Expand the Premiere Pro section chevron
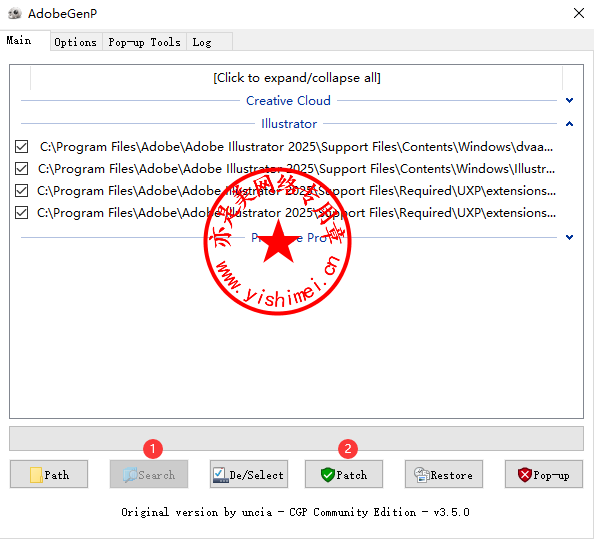Viewport: 594px width, 539px height. tap(569, 237)
